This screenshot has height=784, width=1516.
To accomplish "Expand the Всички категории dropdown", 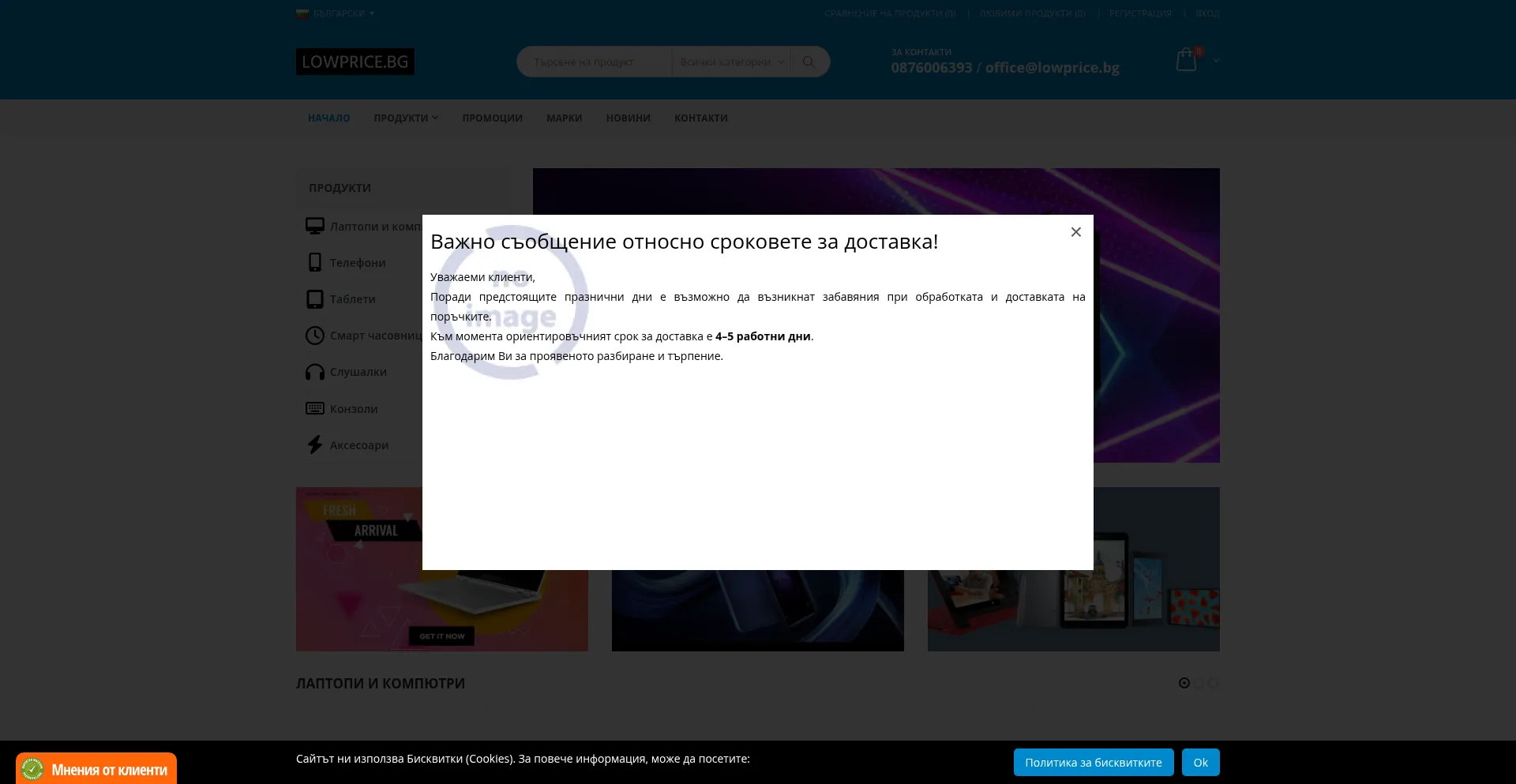I will click(x=731, y=62).
